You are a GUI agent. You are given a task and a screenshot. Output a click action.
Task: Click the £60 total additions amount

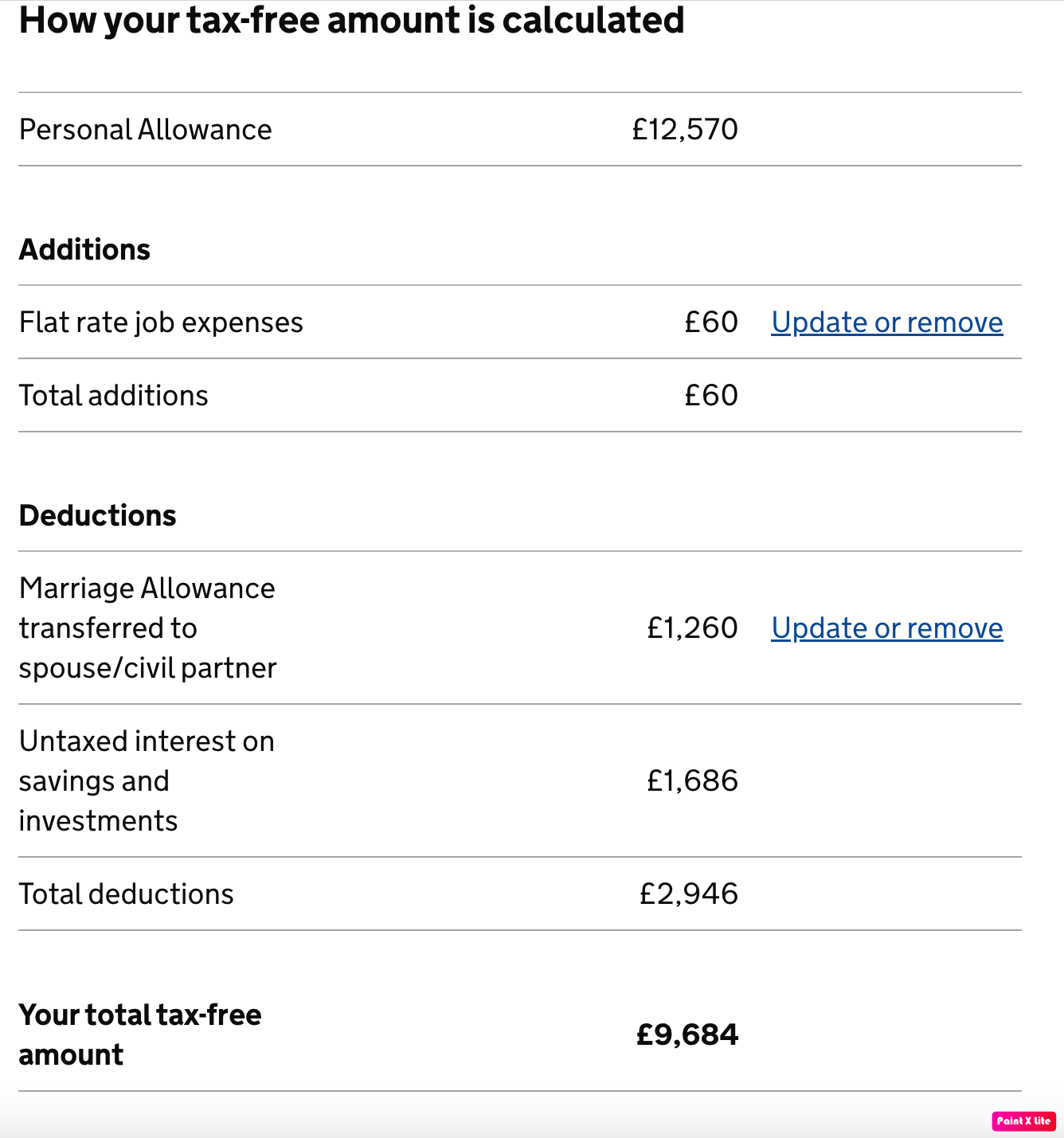(711, 396)
